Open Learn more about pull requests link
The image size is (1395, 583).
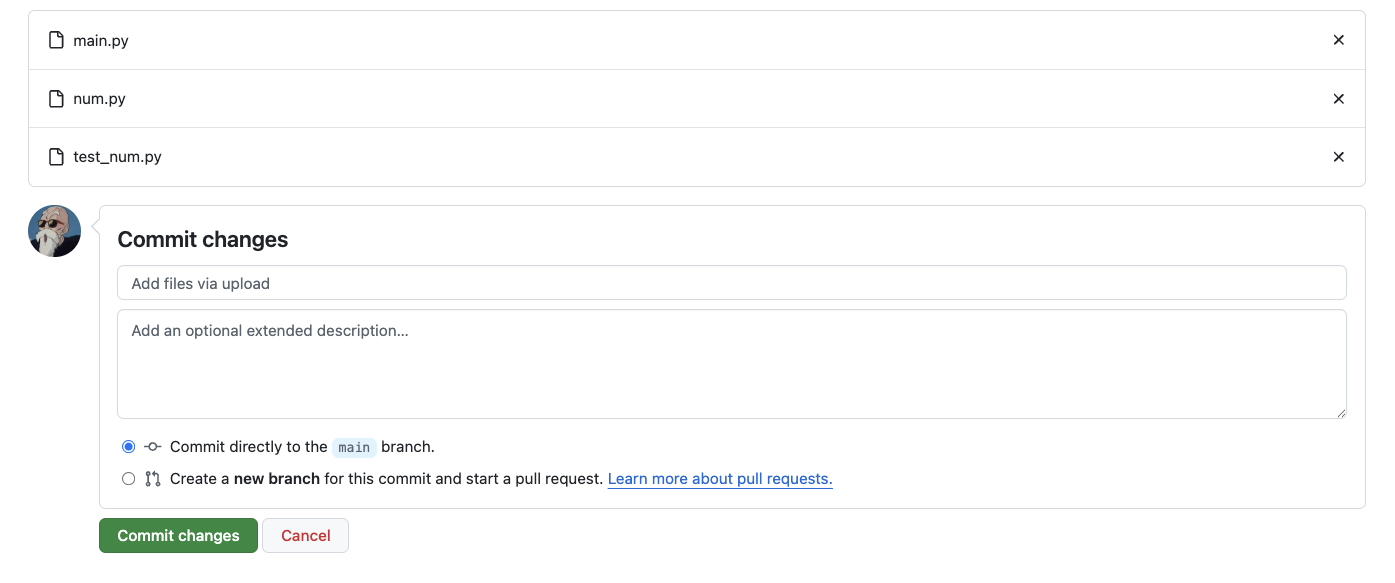(x=720, y=479)
